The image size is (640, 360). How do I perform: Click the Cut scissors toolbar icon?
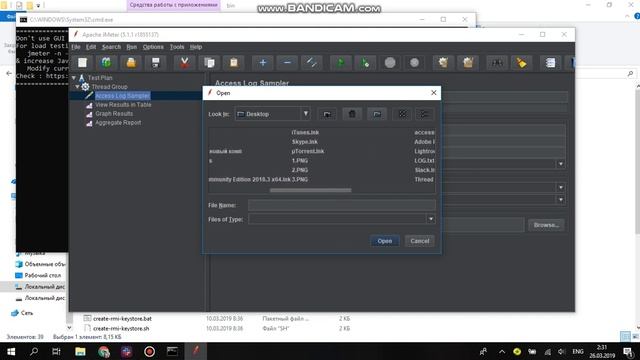(x=184, y=63)
